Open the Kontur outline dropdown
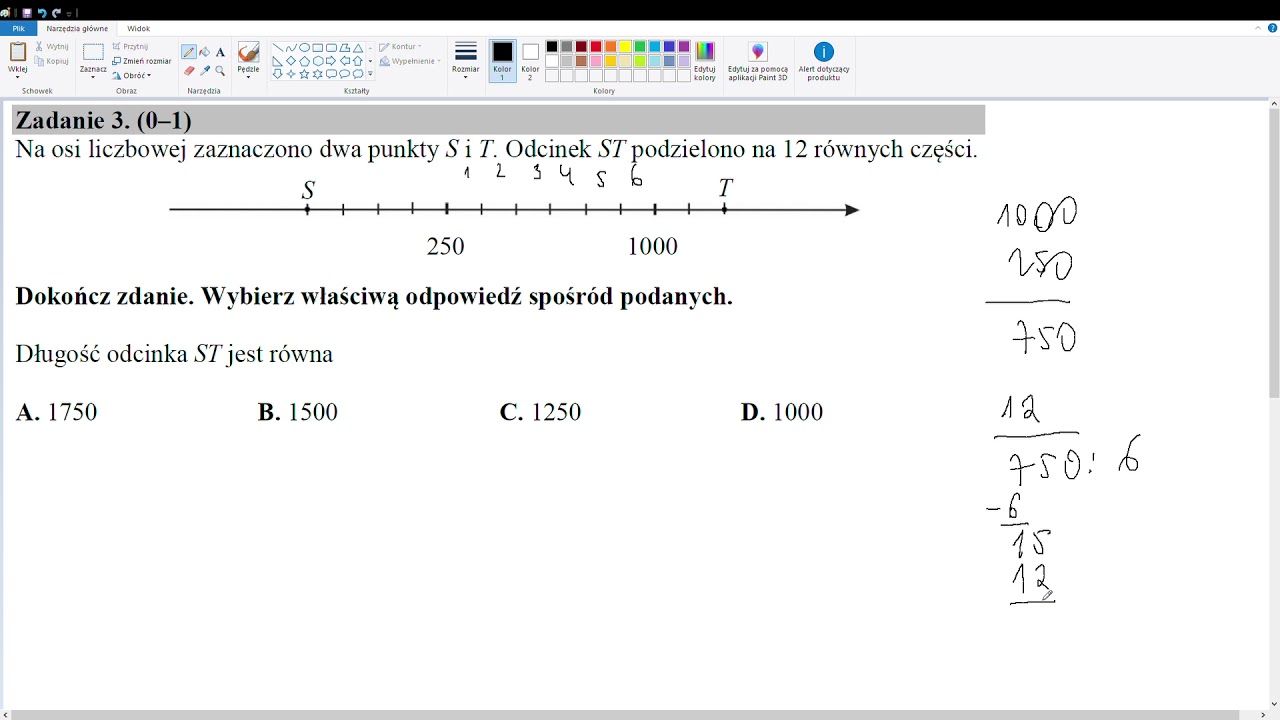Screen dimensions: 1280x720 [400, 47]
